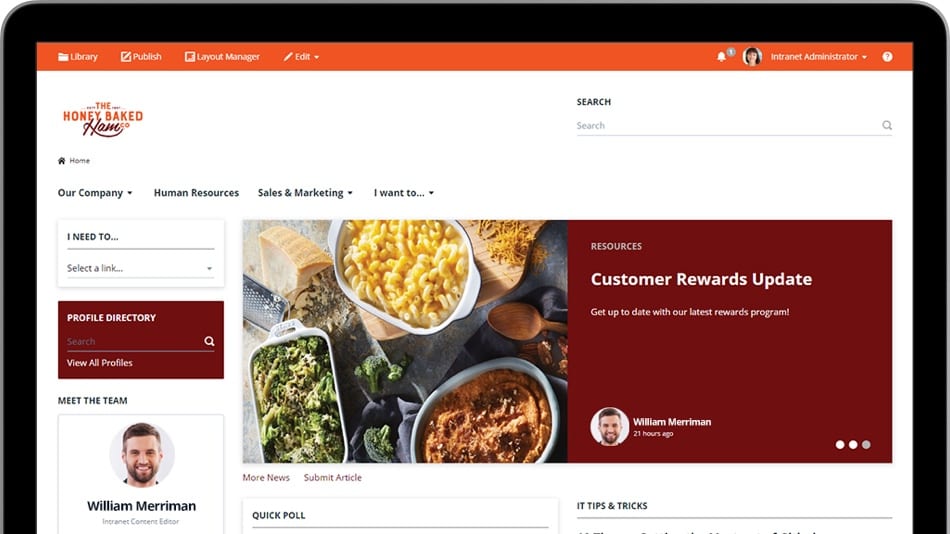Select the third carousel dot
950x534 pixels.
(866, 444)
